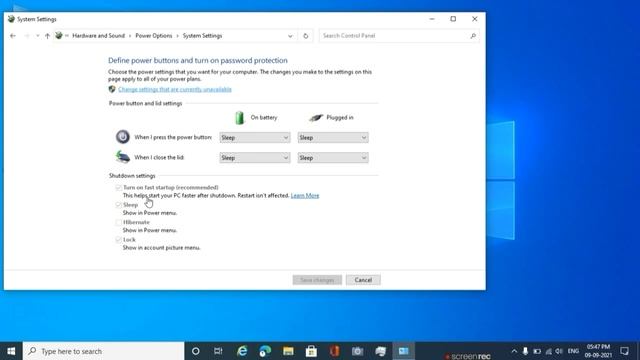Viewport: 640px width, 360px height.
Task: Click the Control Panel address bar icon
Action: 59,36
